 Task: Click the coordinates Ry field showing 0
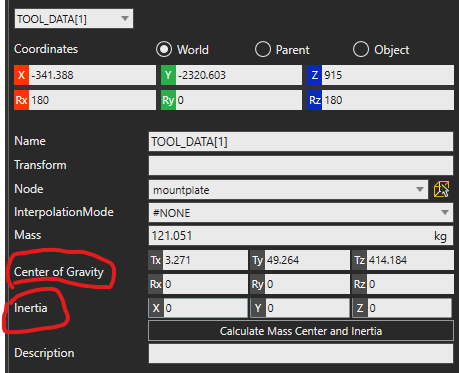coord(239,100)
